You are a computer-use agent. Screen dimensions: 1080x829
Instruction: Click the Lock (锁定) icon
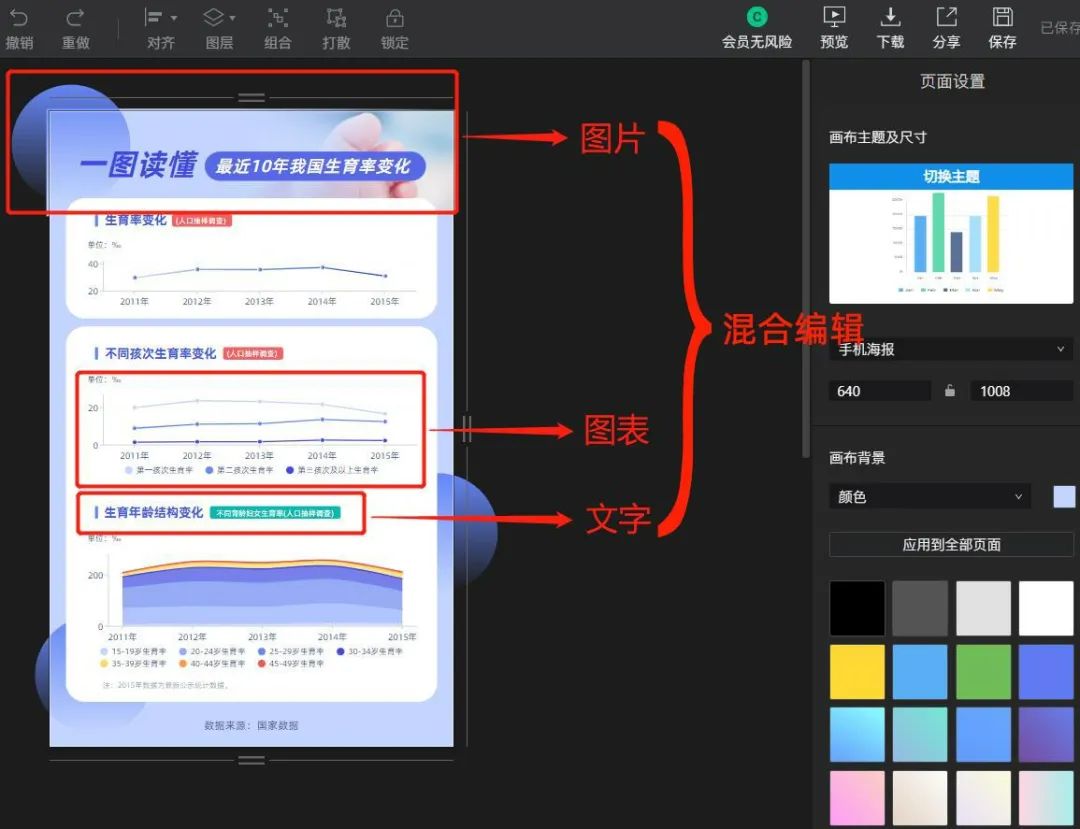[395, 18]
